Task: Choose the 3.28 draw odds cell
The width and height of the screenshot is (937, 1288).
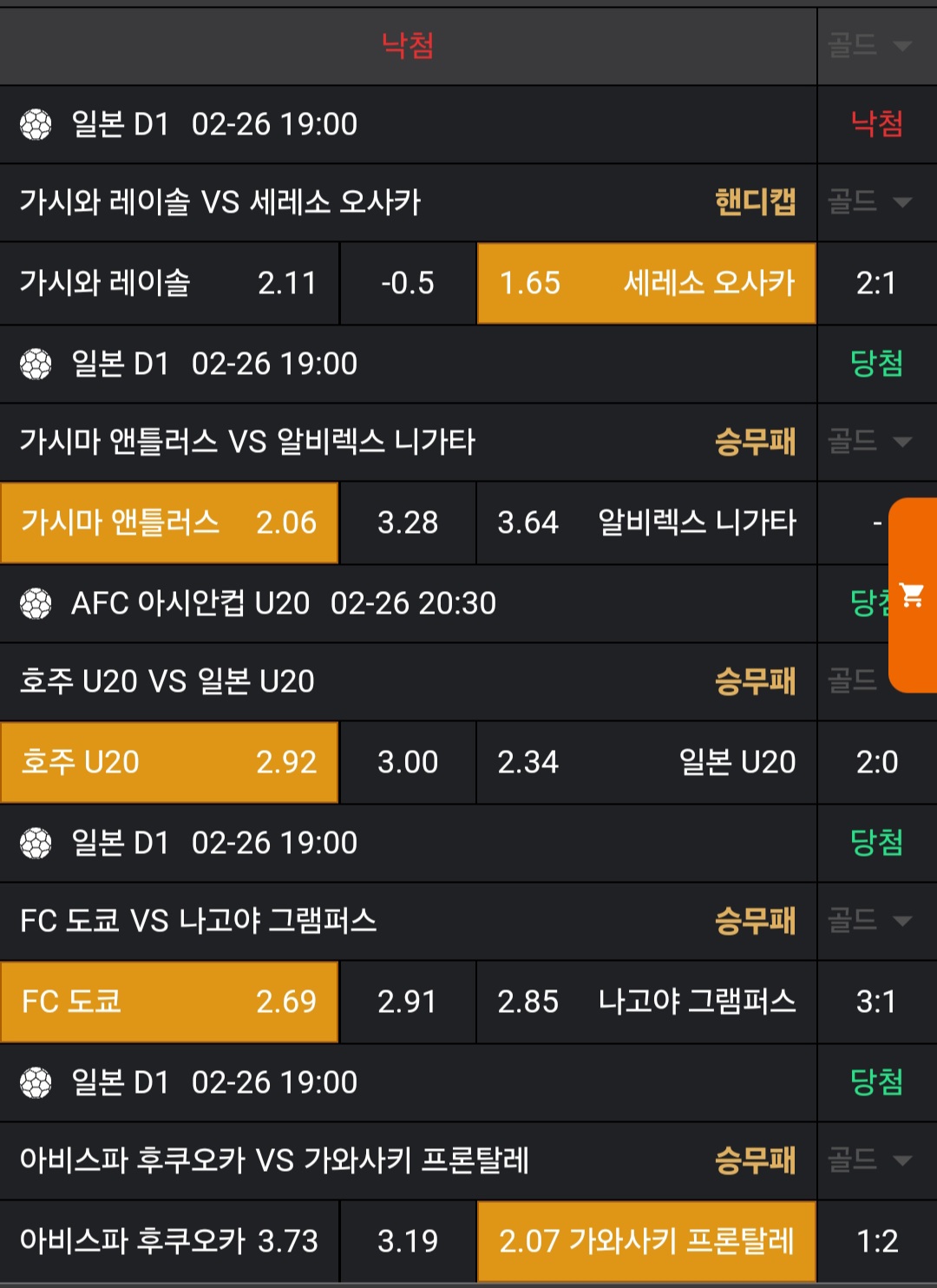Action: tap(408, 523)
